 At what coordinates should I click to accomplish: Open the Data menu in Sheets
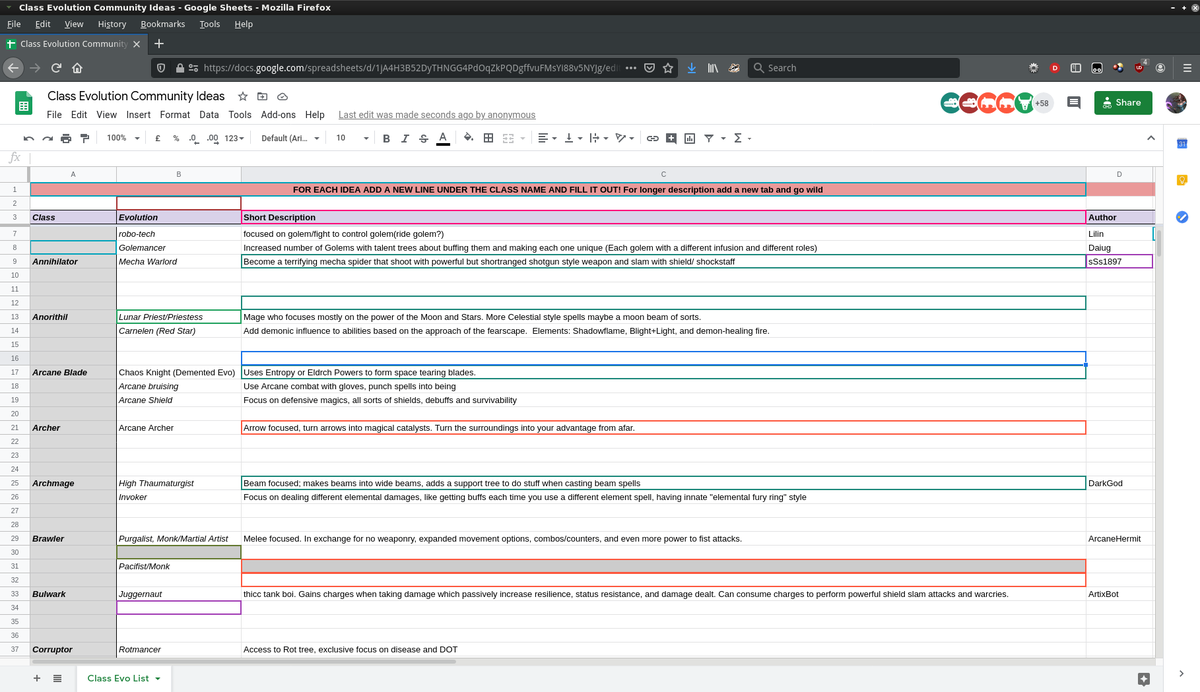[209, 115]
